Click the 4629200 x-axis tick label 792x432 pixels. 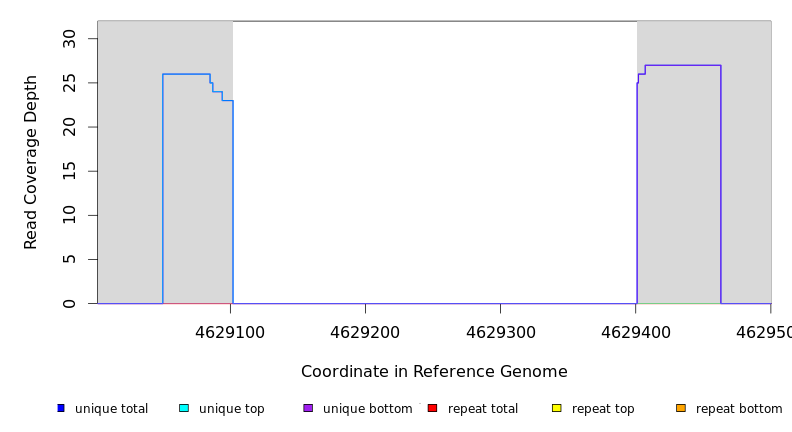(365, 332)
